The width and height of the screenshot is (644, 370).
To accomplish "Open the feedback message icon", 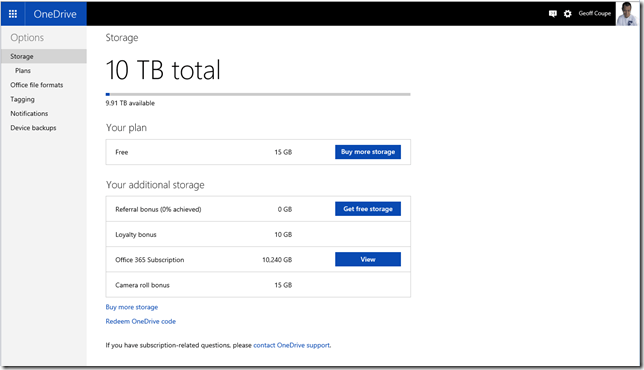I will tap(553, 14).
